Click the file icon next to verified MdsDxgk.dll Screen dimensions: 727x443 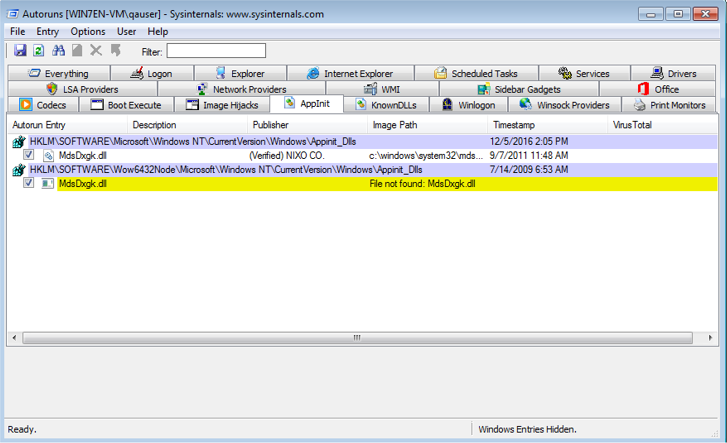click(48, 156)
